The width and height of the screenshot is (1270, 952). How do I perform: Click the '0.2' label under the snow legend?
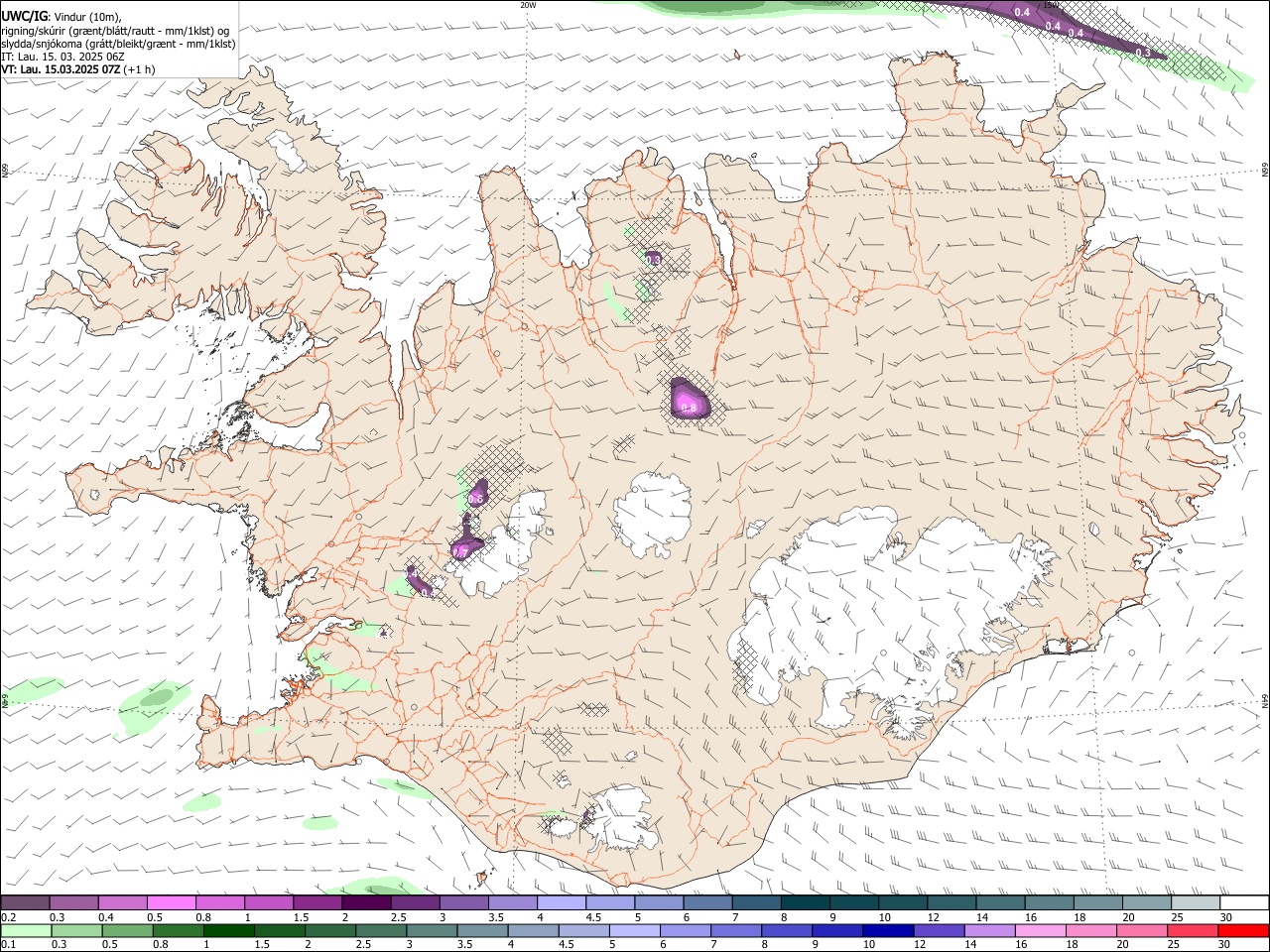[9, 917]
